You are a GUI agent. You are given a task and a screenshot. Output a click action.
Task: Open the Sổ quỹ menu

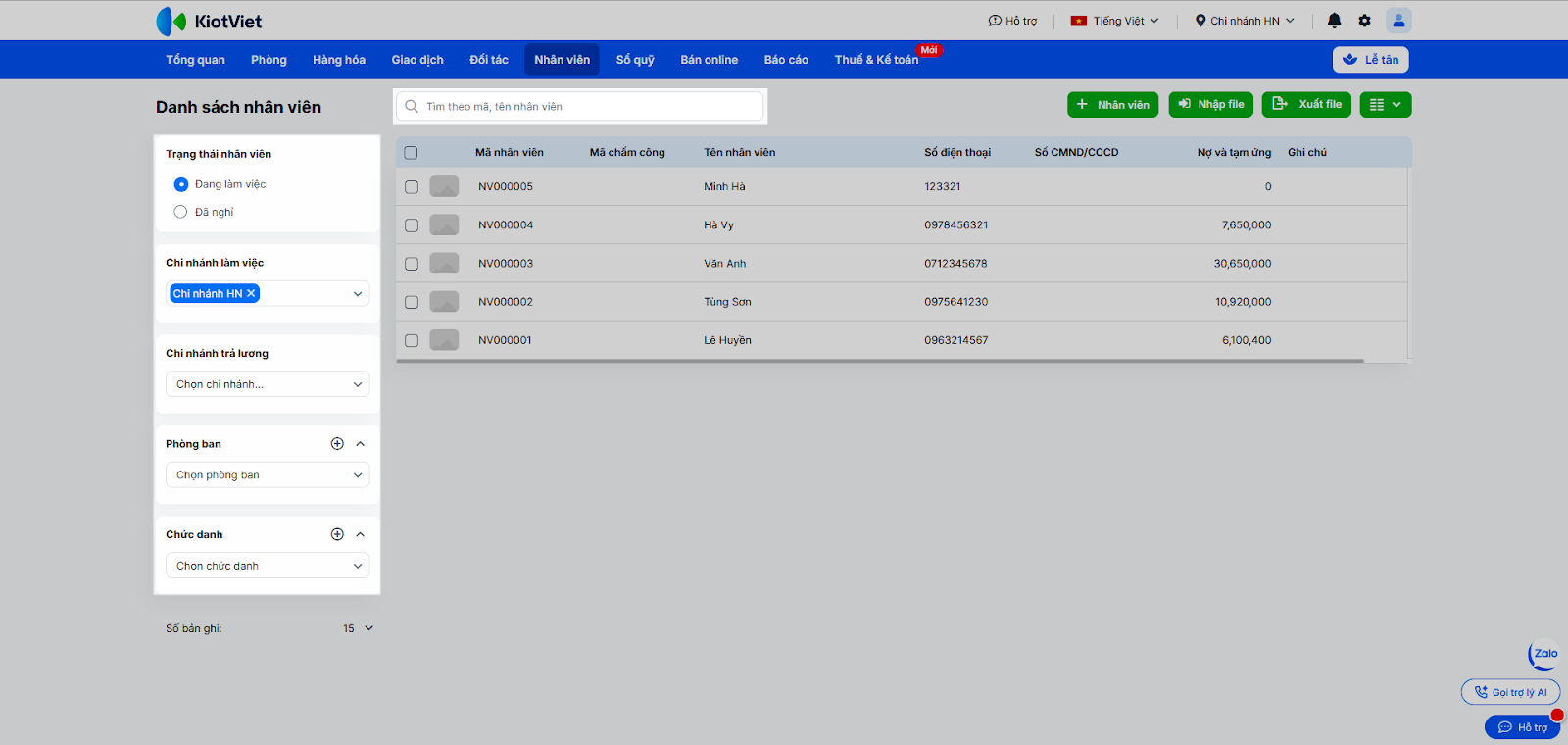[635, 60]
